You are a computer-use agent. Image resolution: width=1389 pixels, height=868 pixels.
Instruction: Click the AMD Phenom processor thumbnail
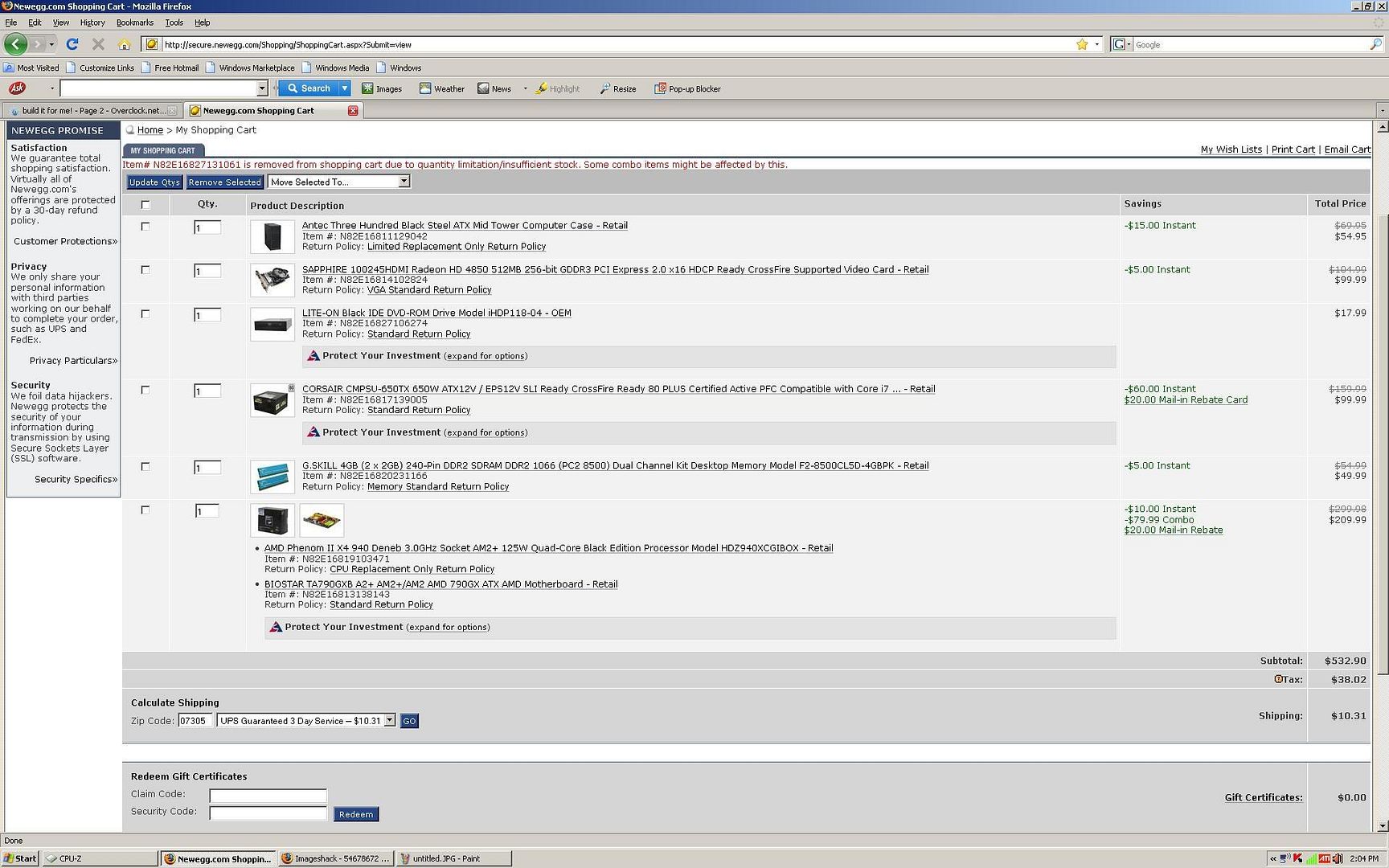coord(272,521)
